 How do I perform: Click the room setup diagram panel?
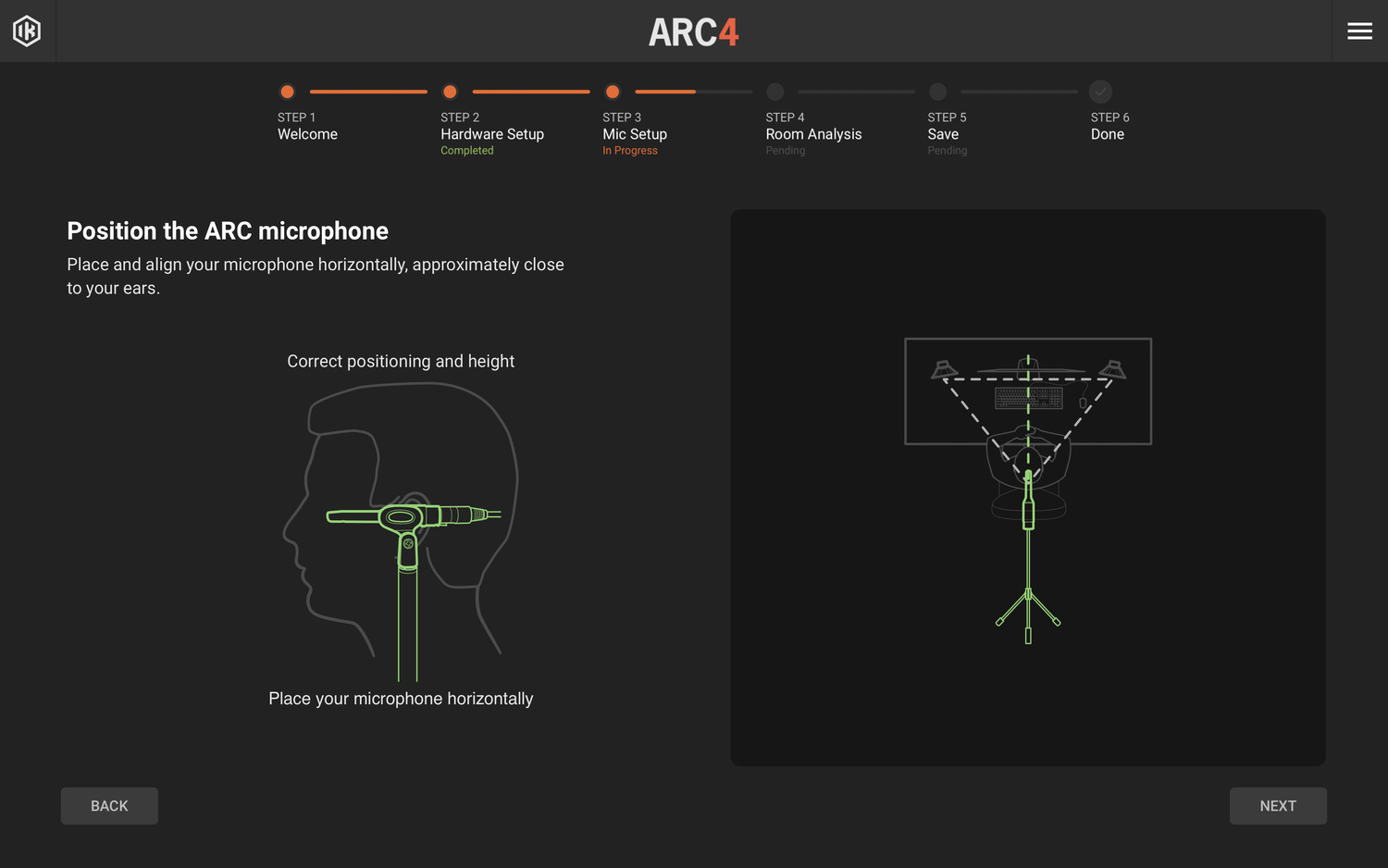[x=1027, y=488]
